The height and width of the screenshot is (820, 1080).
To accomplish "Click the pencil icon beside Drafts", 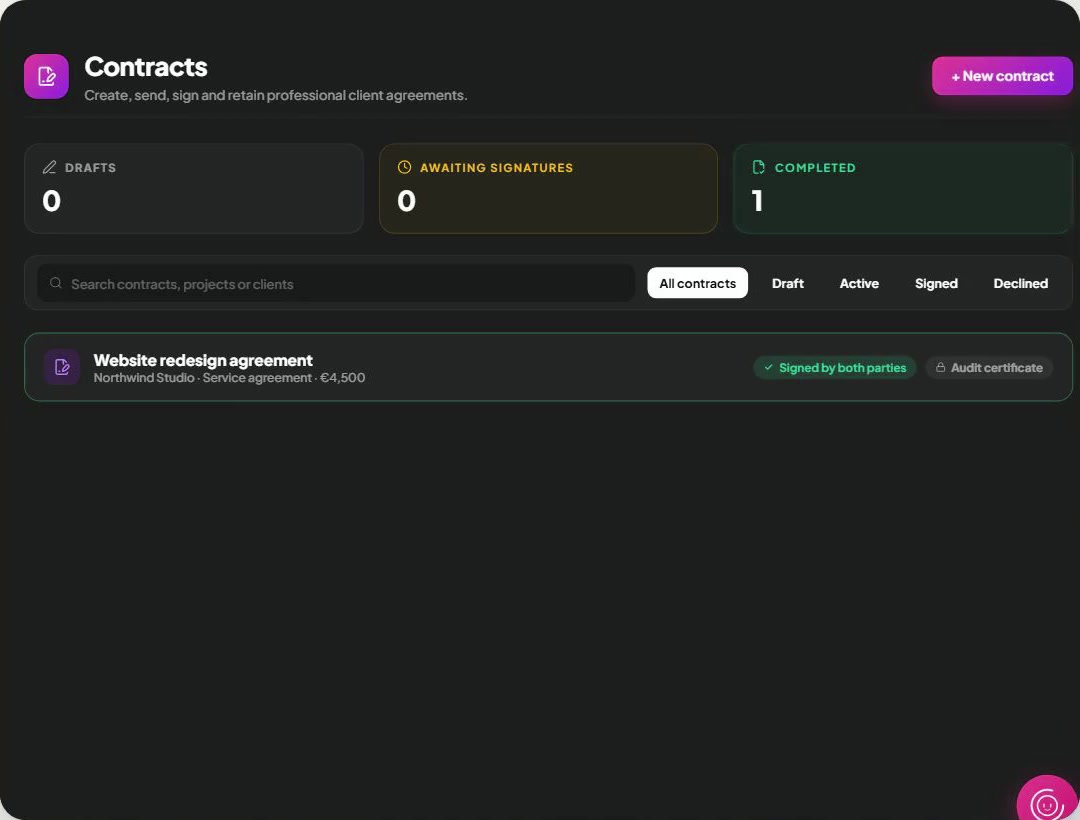I will point(50,167).
